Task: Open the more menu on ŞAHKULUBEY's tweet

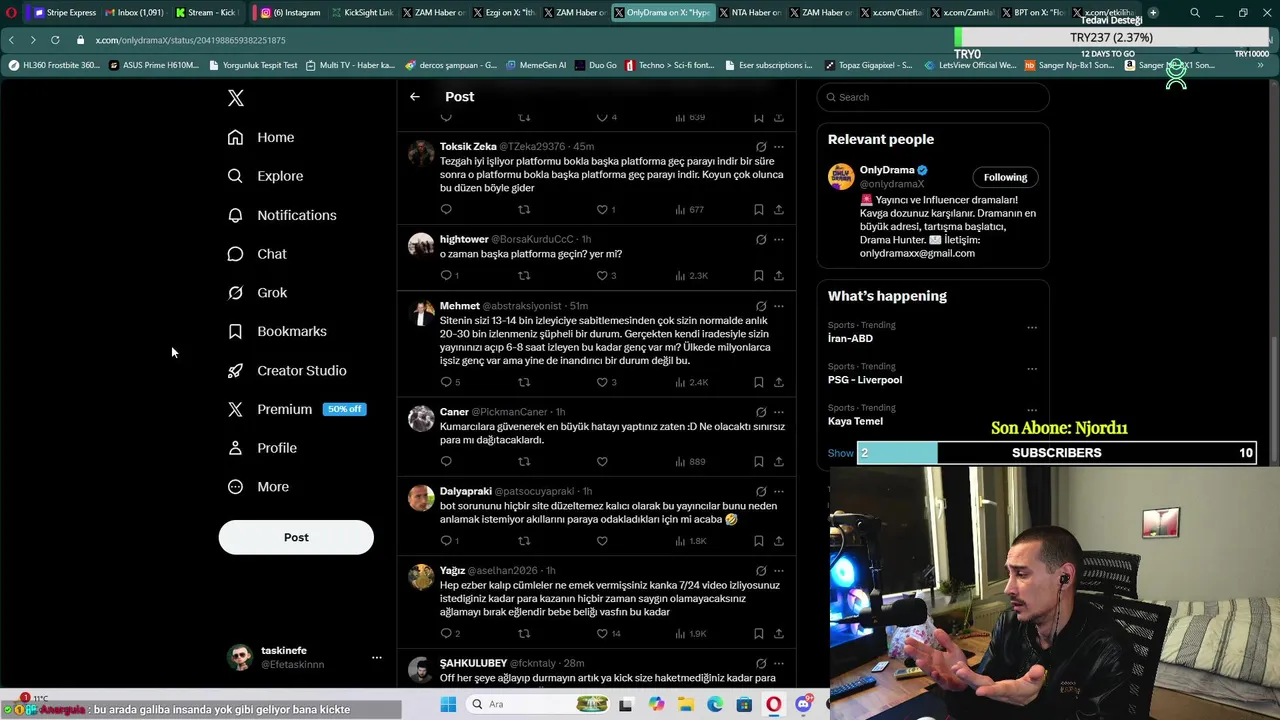Action: click(x=778, y=663)
